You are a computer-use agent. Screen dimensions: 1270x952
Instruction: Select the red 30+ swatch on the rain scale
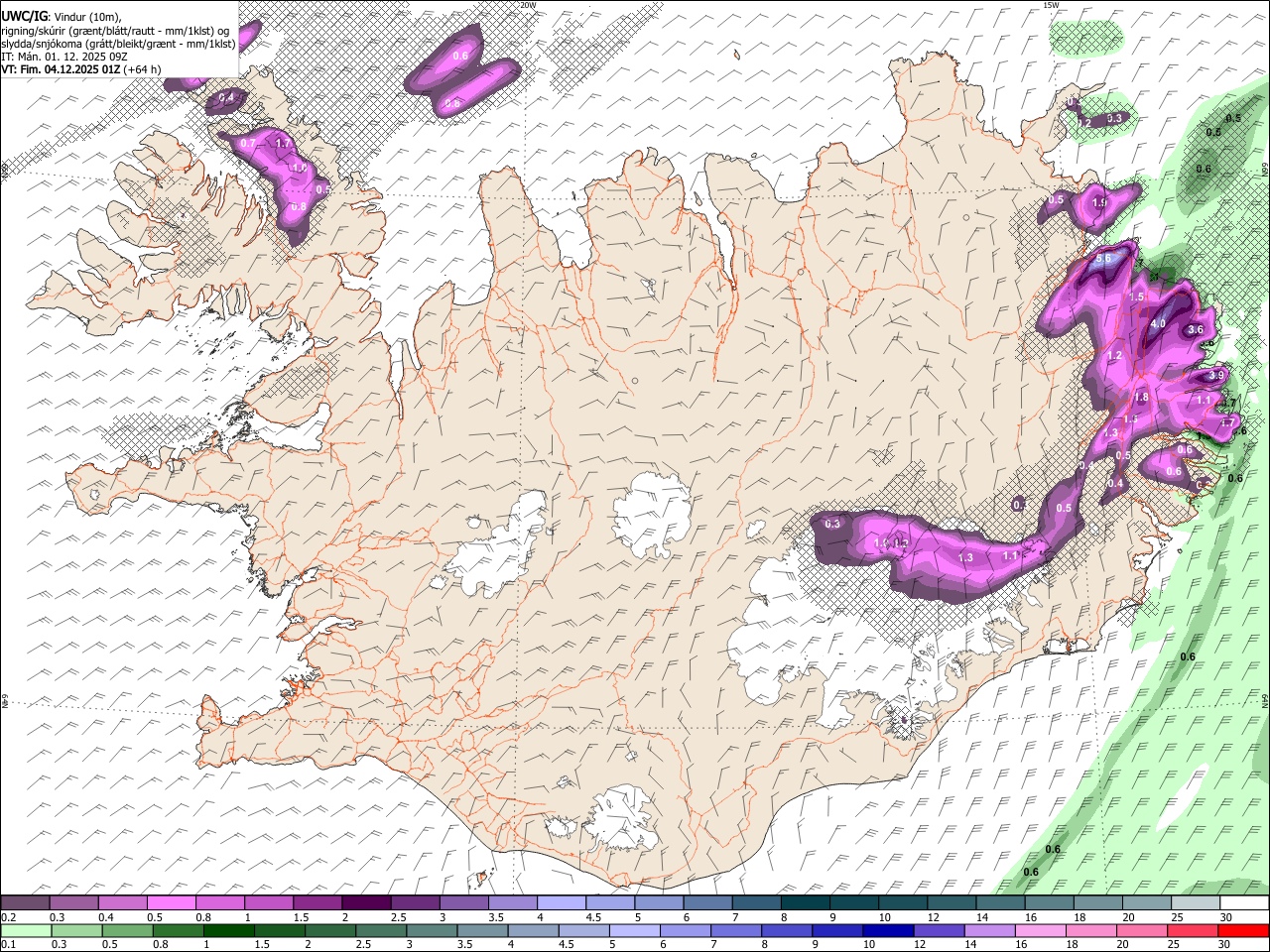coord(1243,931)
